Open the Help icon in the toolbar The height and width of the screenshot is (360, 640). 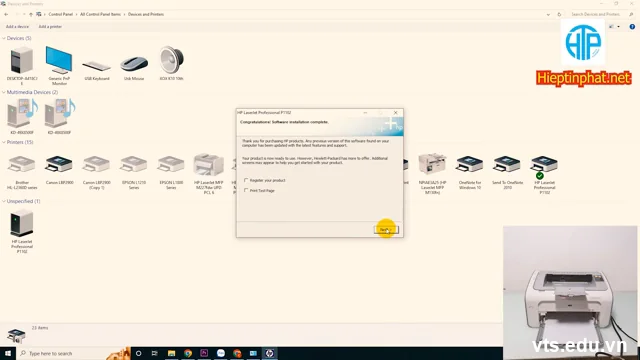click(632, 27)
